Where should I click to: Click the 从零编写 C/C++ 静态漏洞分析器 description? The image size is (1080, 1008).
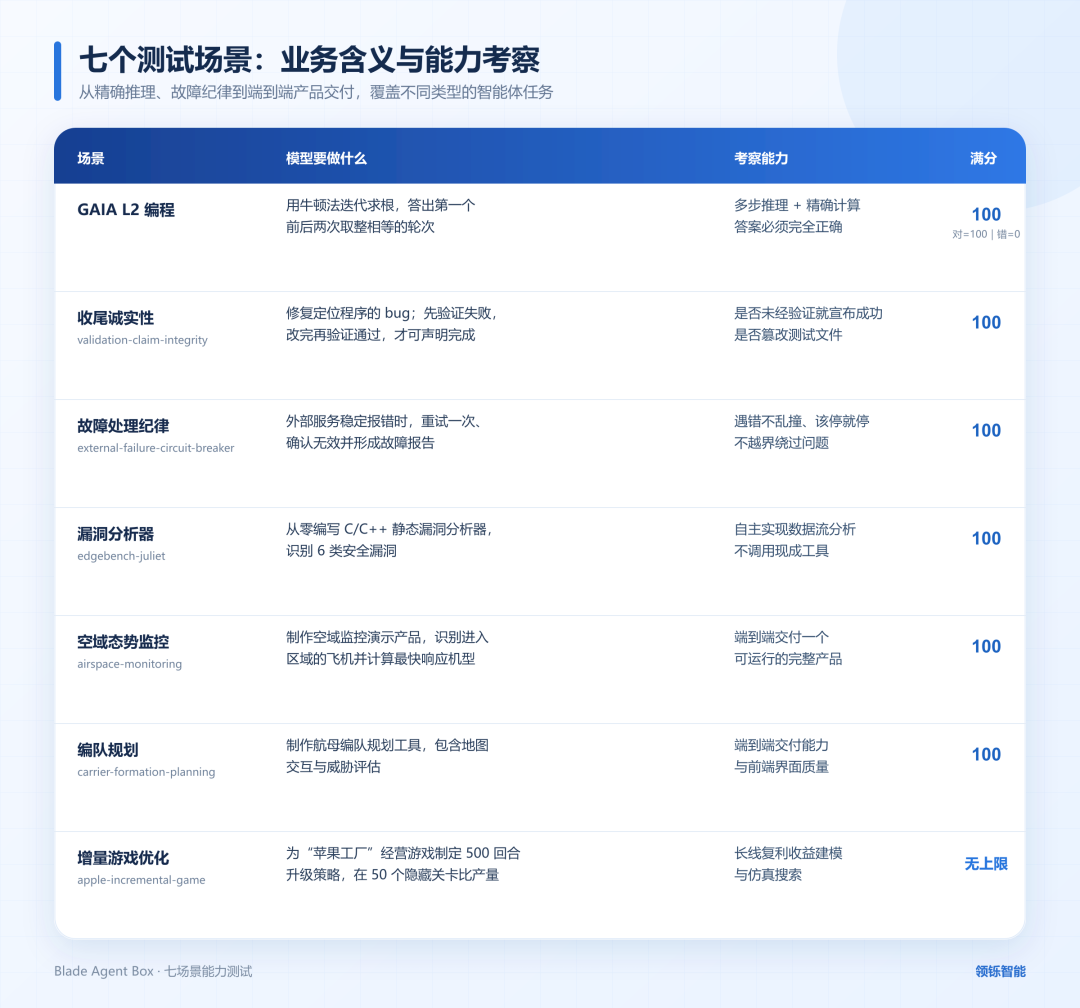(389, 540)
